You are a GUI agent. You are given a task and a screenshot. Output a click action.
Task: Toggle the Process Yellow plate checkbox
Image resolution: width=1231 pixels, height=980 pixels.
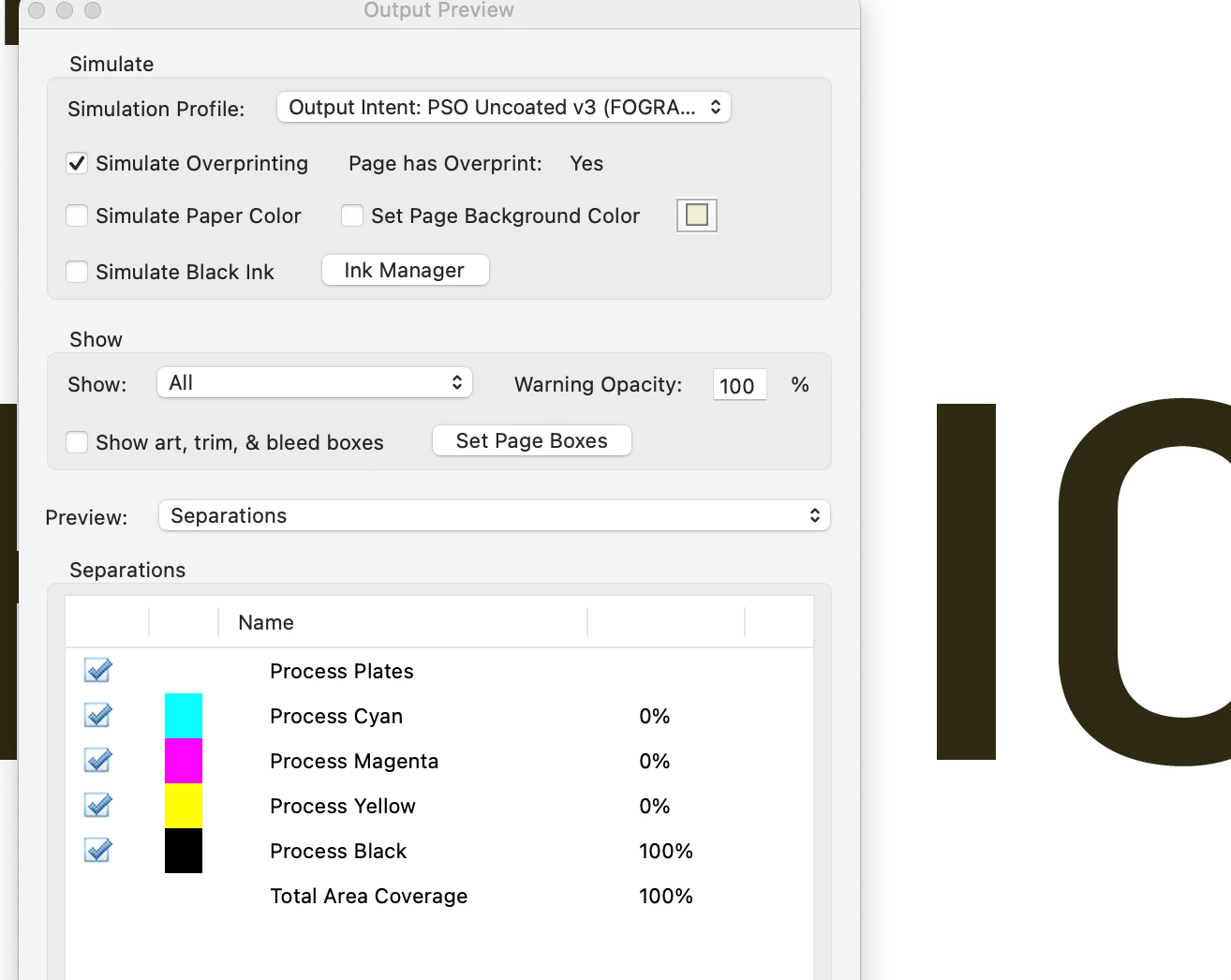[97, 806]
